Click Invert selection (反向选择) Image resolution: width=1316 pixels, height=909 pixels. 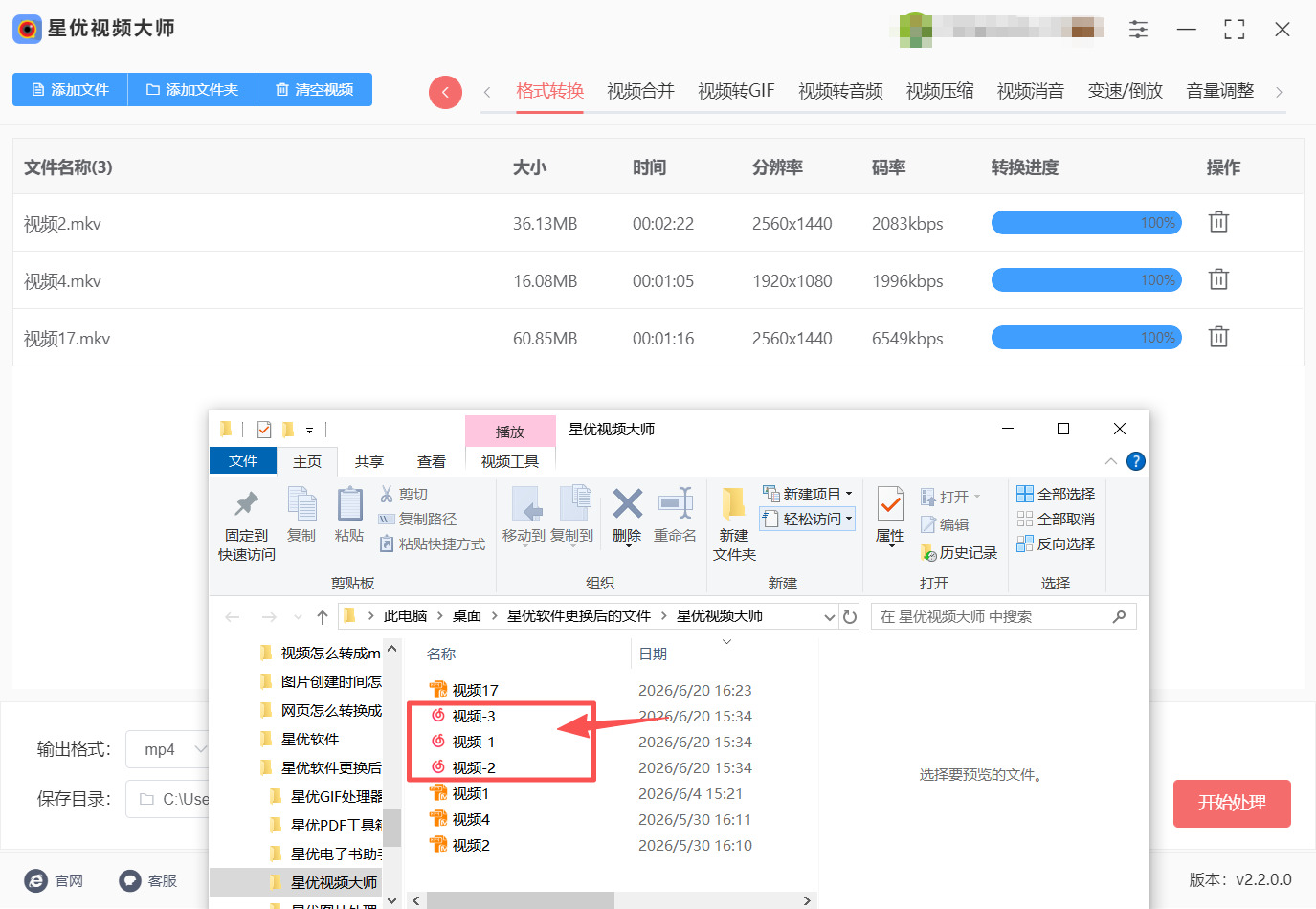[1056, 543]
